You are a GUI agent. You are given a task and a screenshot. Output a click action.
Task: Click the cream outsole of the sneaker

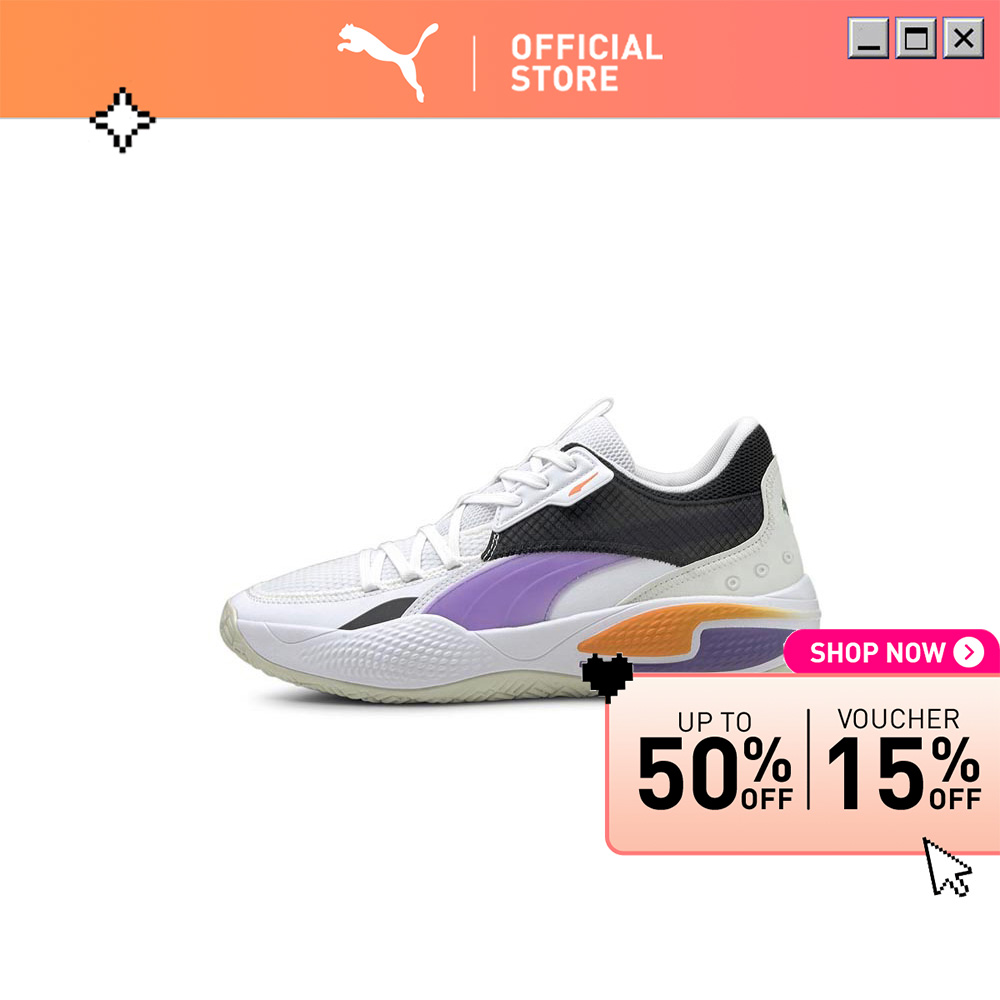tap(408, 682)
